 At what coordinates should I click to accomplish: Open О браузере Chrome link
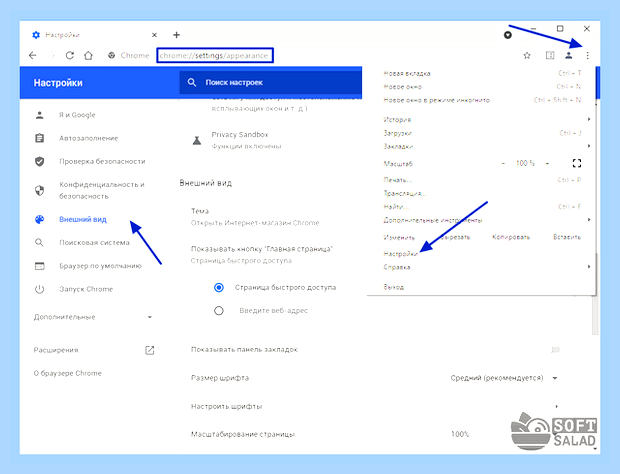point(68,373)
